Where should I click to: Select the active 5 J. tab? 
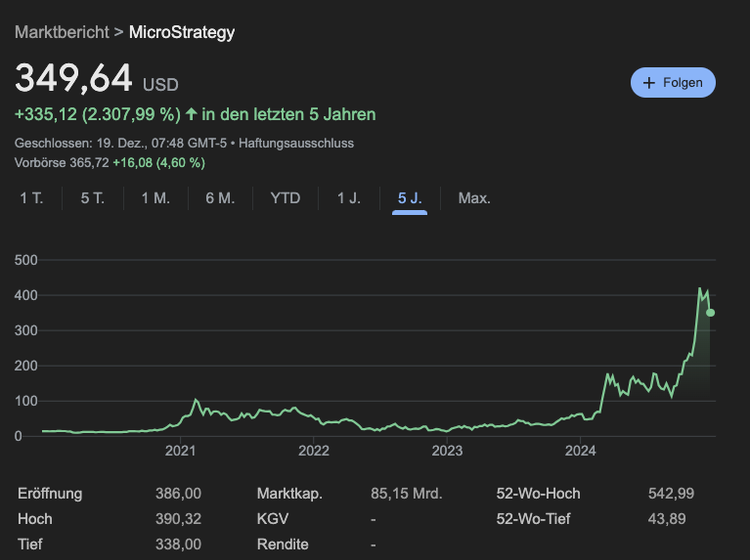[410, 198]
